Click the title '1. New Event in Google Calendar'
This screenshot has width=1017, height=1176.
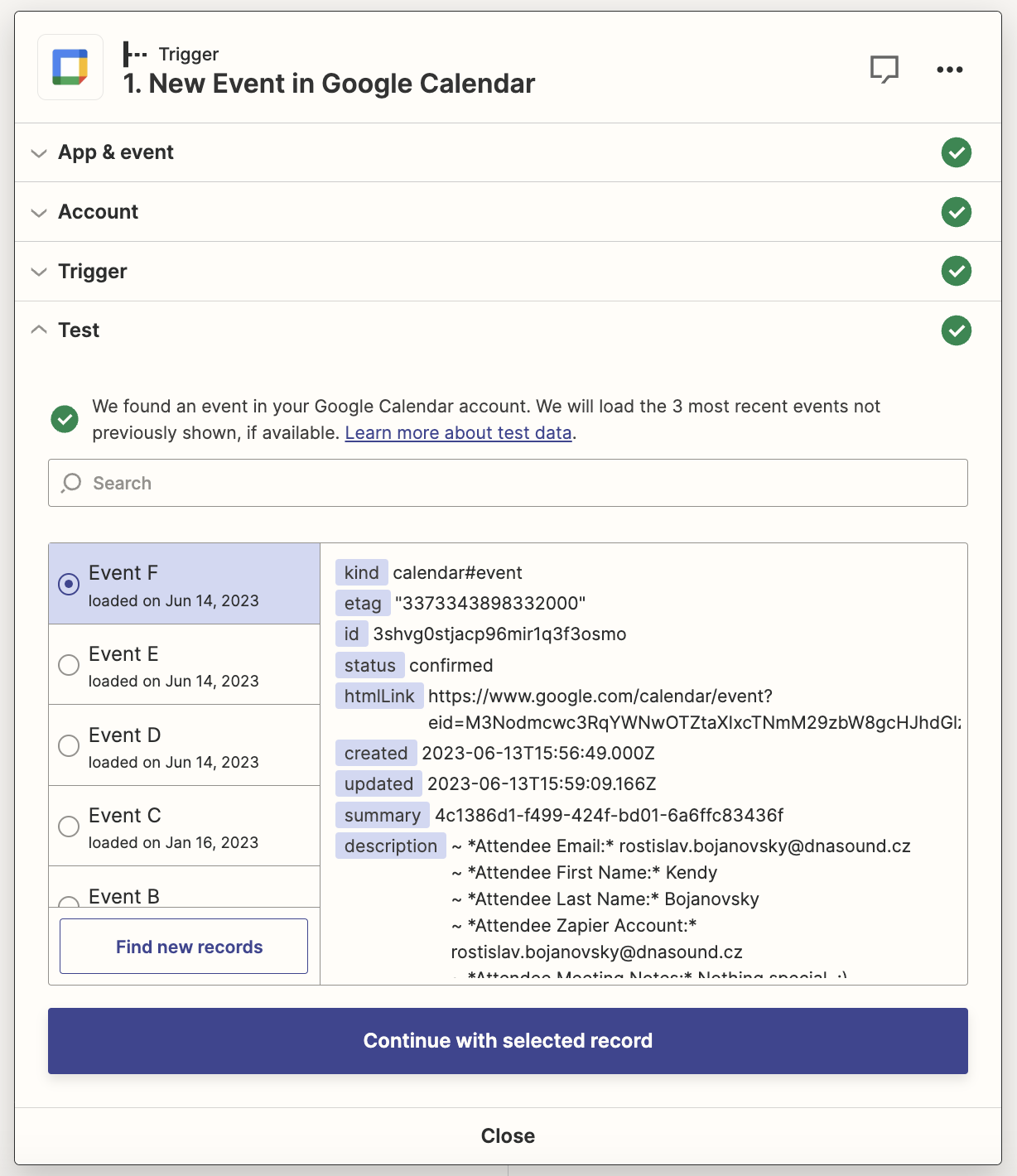coord(329,84)
